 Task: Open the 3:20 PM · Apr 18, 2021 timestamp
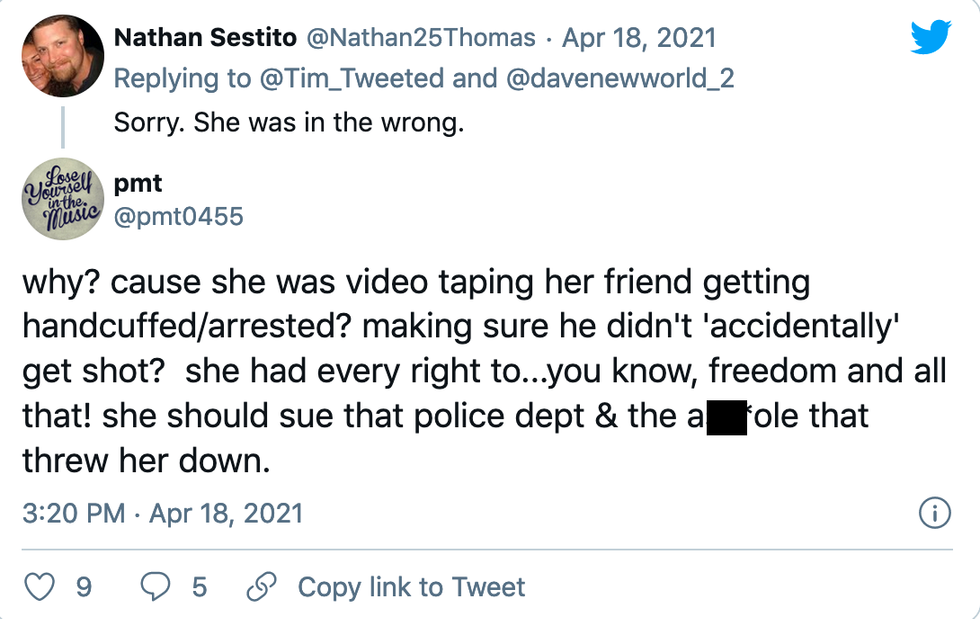pyautogui.click(x=162, y=514)
